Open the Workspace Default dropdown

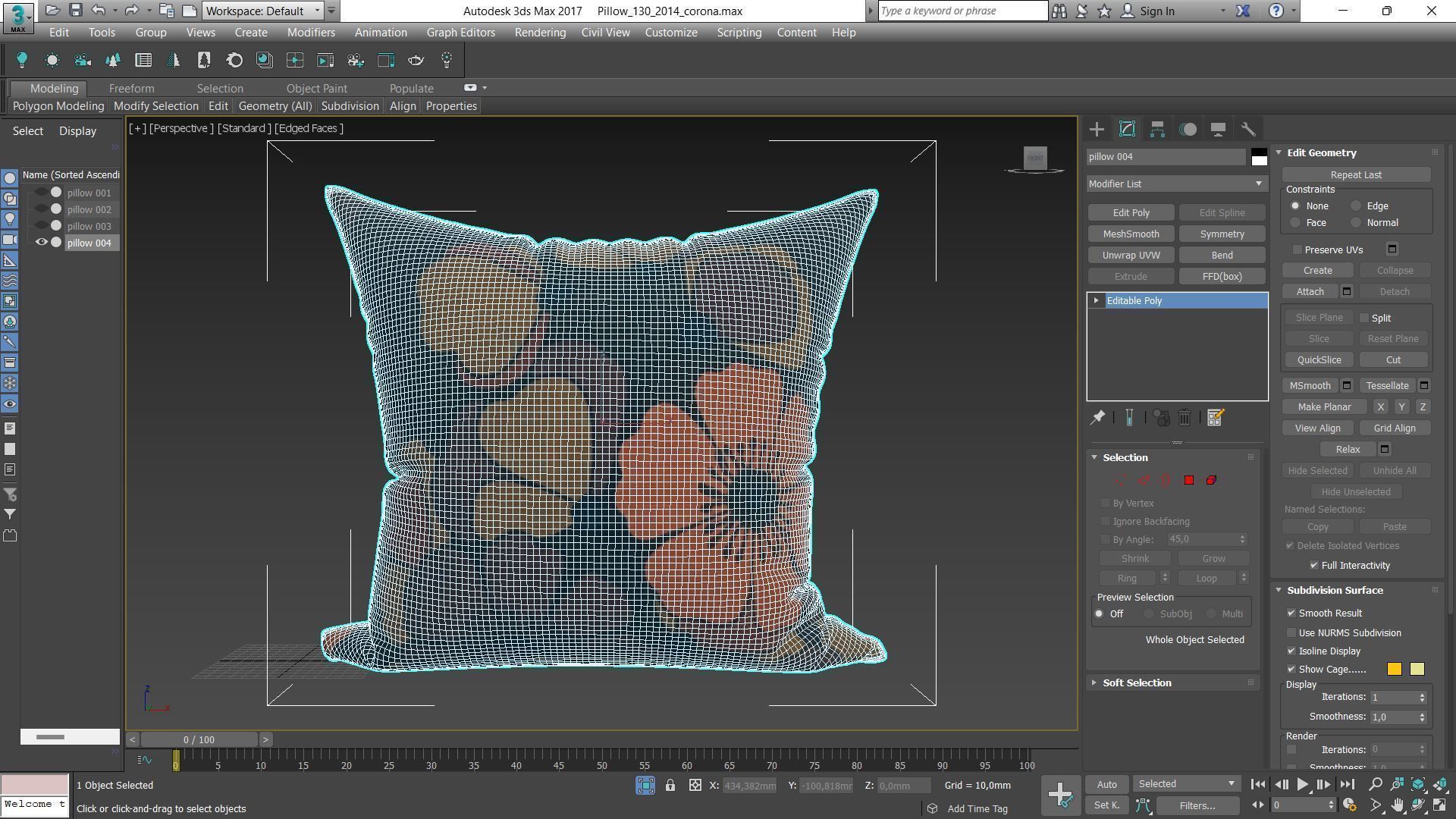pos(263,11)
